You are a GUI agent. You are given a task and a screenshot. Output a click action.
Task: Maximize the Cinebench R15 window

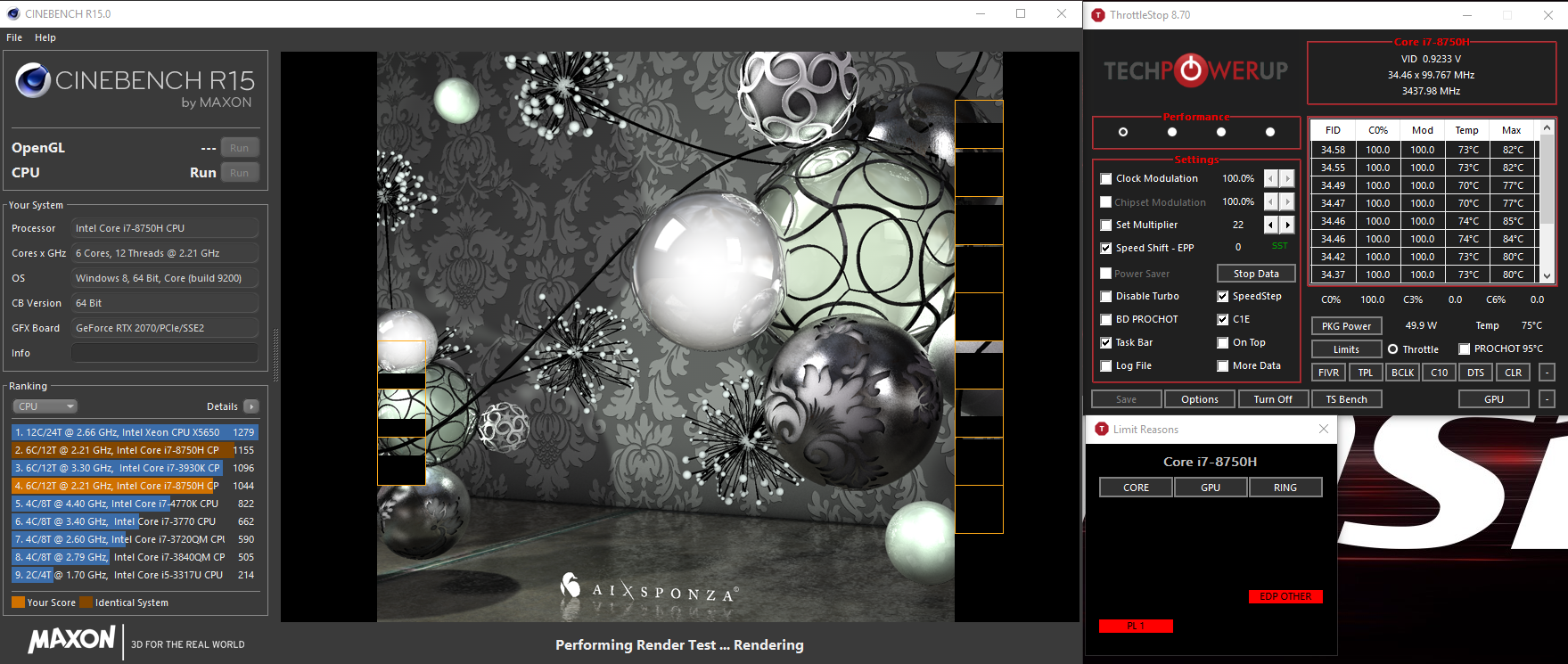click(1021, 13)
